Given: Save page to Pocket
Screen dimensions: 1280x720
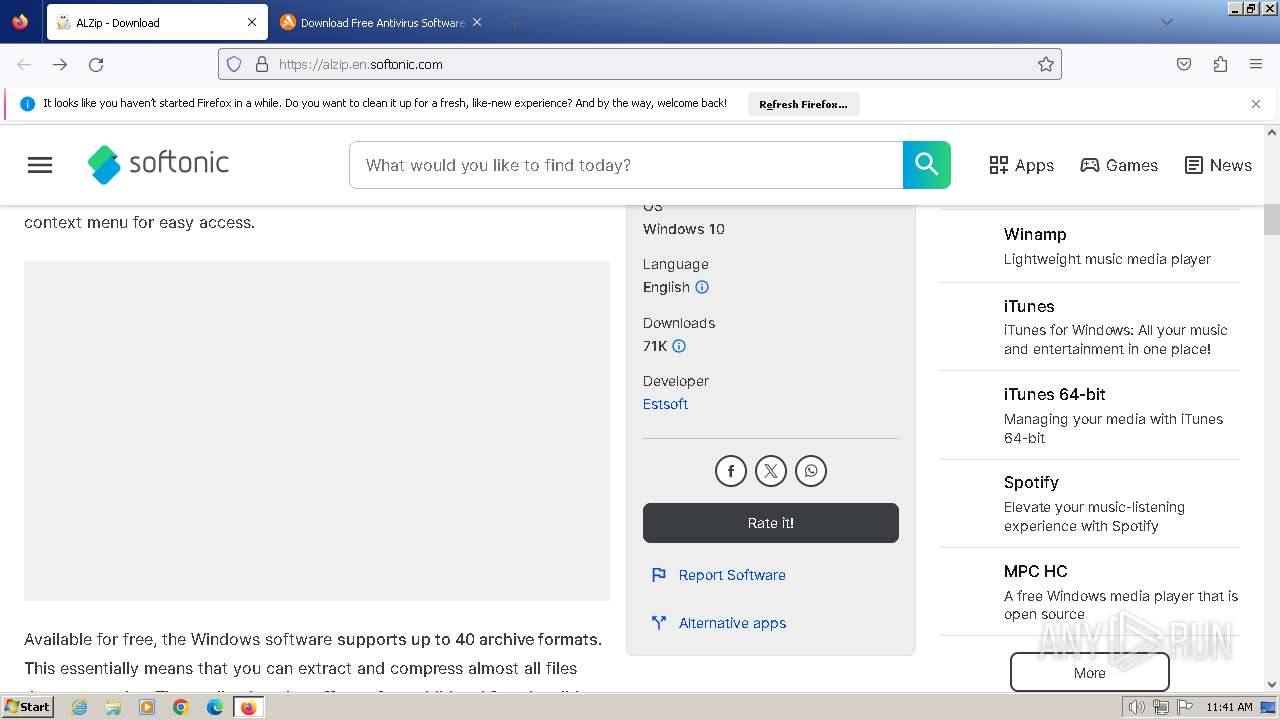Looking at the screenshot, I should [1184, 64].
